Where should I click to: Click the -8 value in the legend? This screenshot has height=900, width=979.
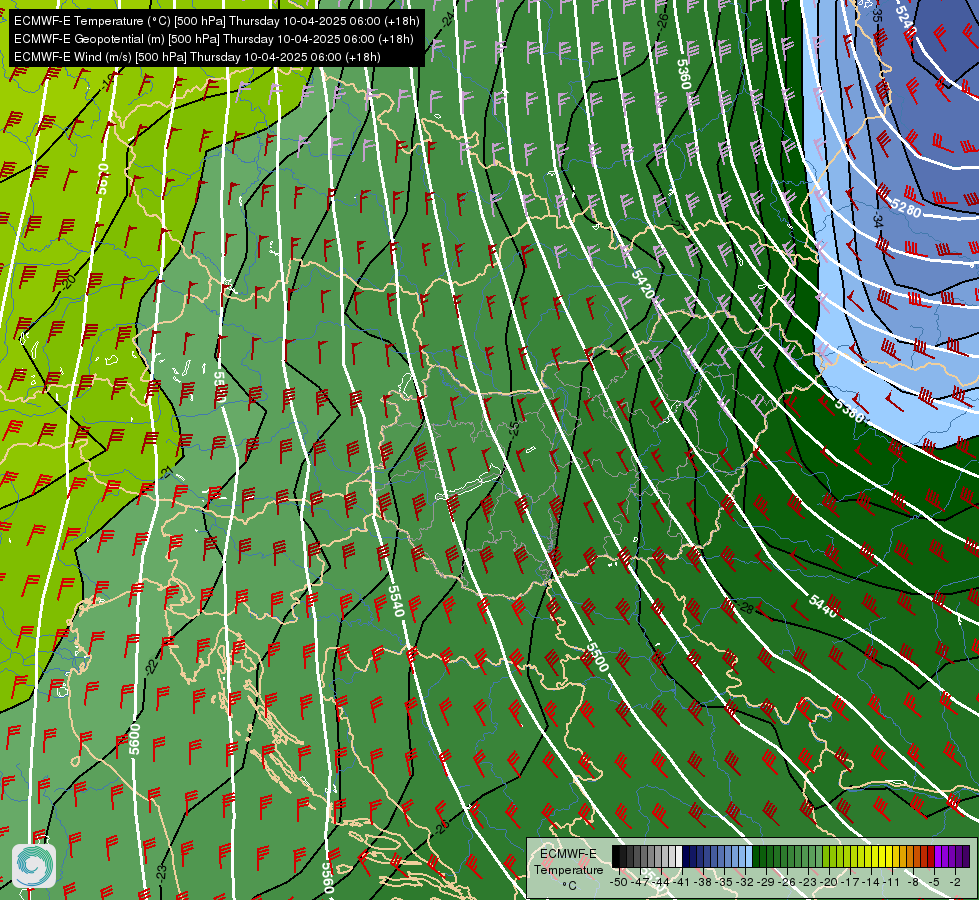[913, 883]
